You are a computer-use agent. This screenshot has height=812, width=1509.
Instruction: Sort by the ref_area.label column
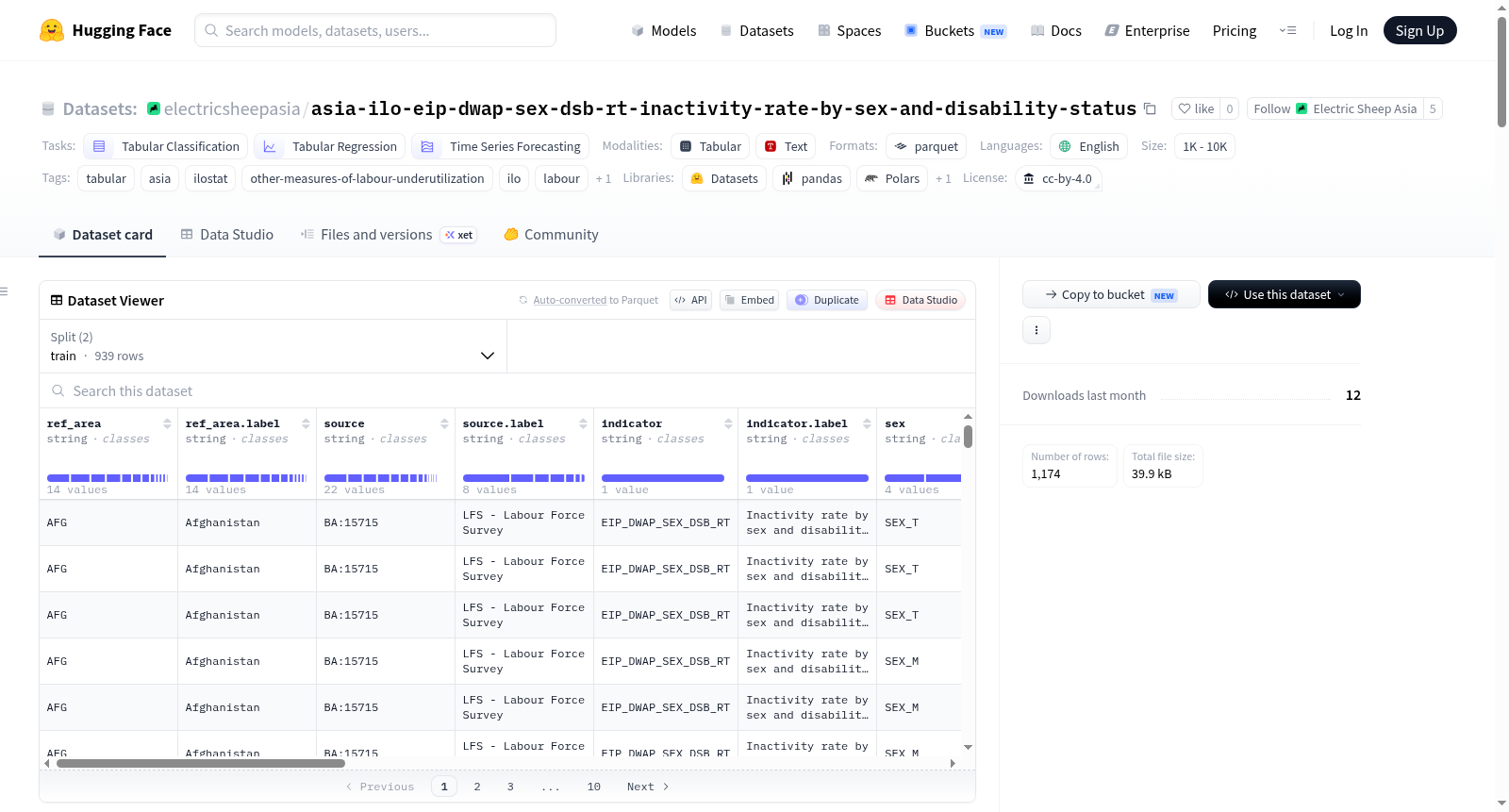(306, 423)
